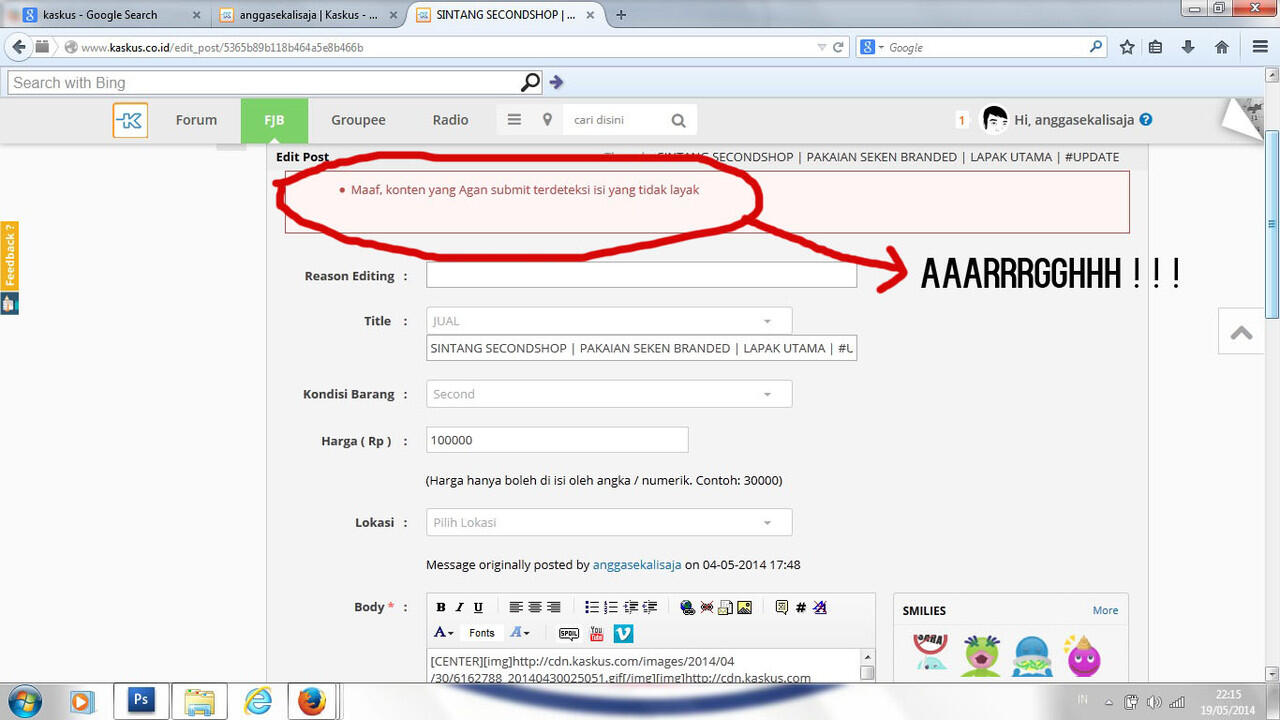
Task: Open the Forum section
Action: tap(196, 120)
